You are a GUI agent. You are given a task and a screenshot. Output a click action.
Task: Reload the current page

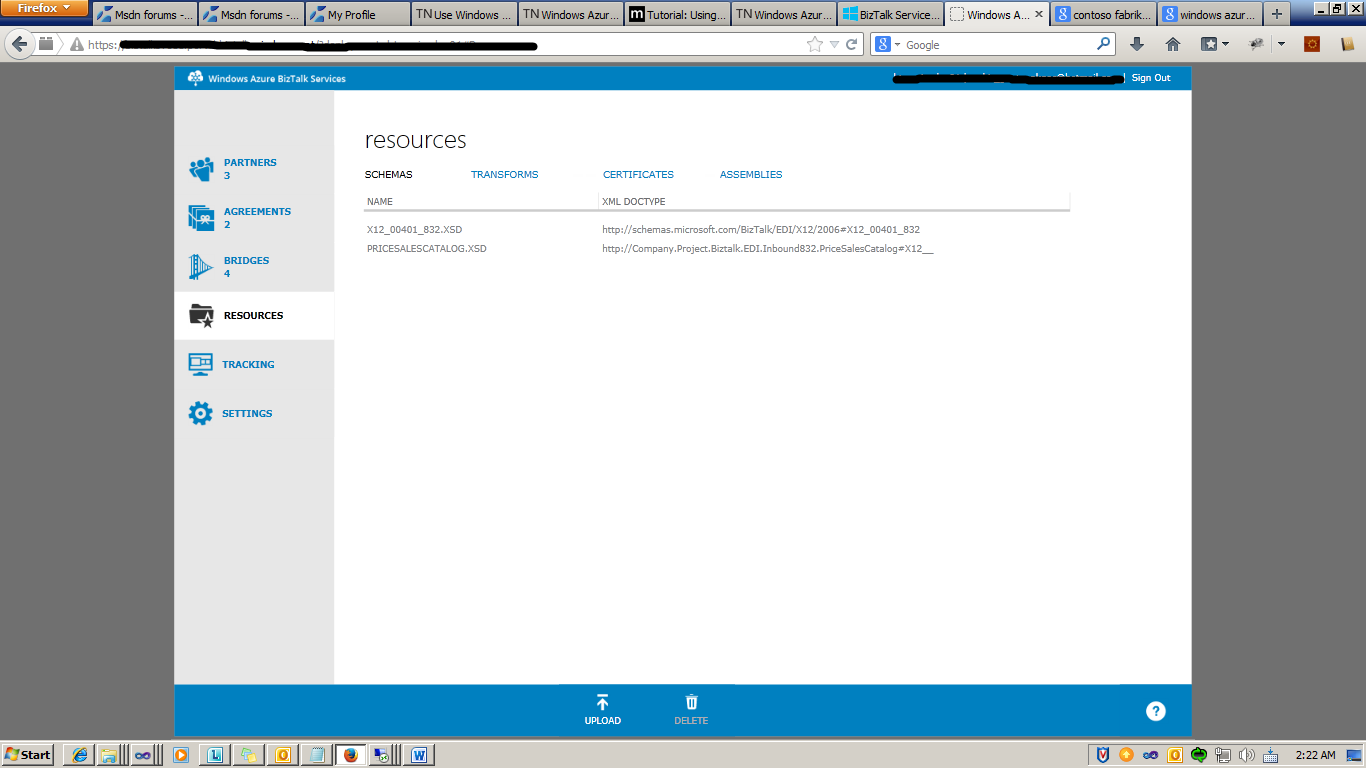tap(852, 44)
